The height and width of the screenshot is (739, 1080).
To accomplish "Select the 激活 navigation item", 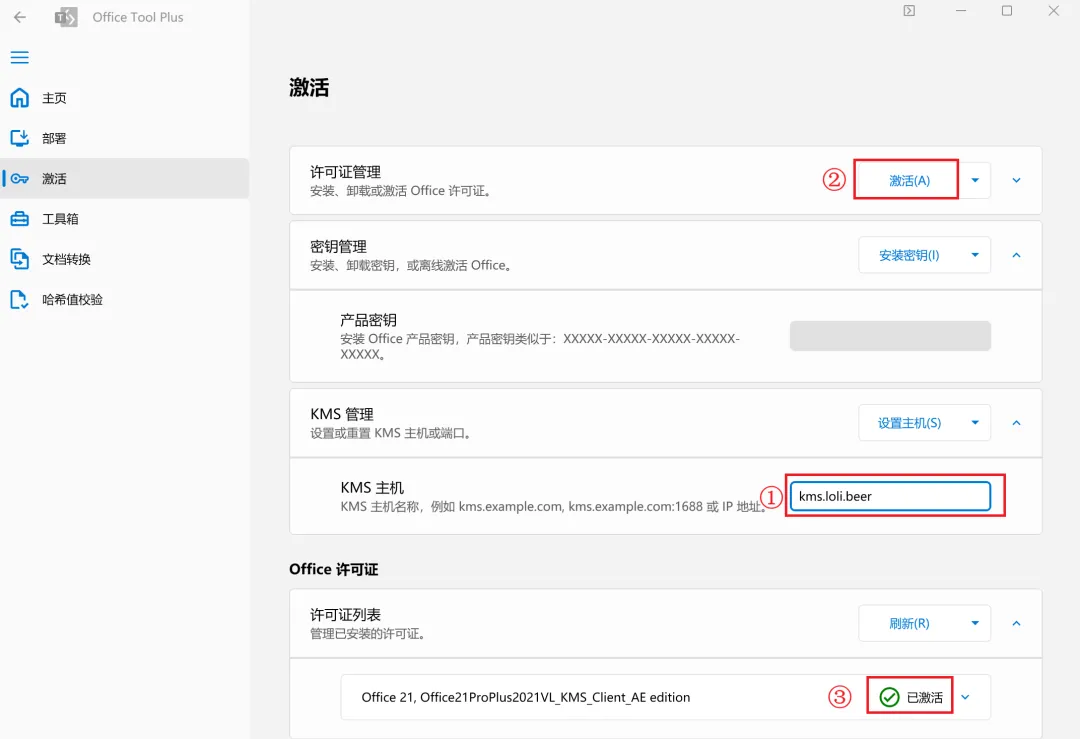I will pyautogui.click(x=125, y=179).
